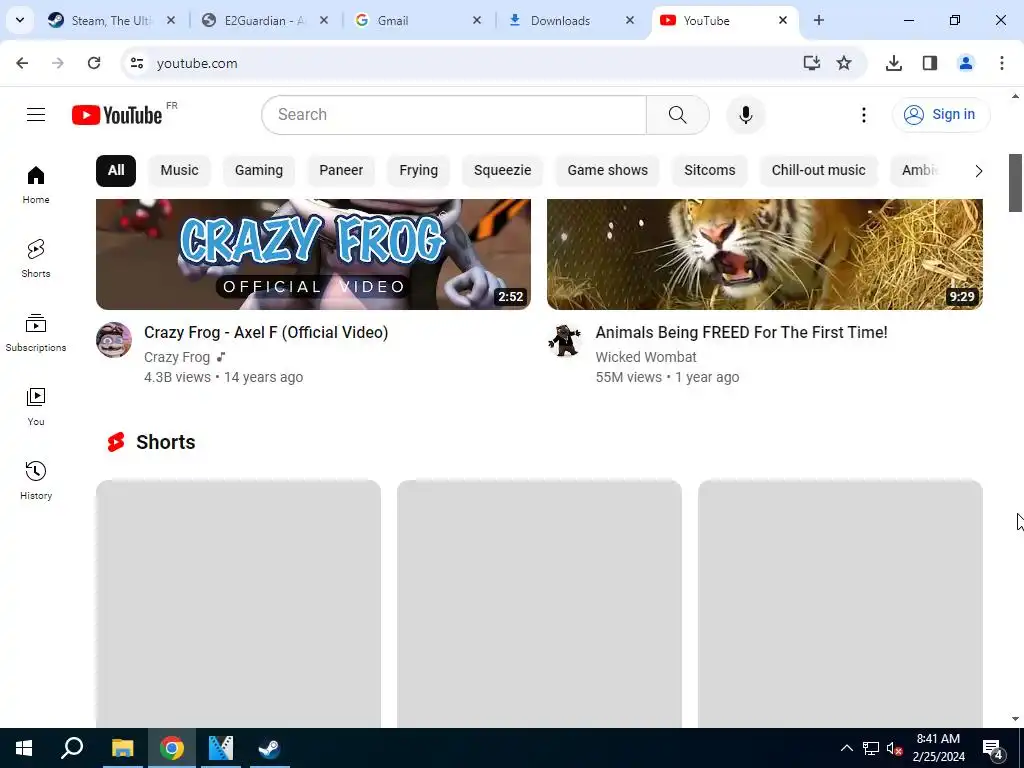Open Wicked Wombat channel name link
1024x768 pixels.
click(646, 357)
